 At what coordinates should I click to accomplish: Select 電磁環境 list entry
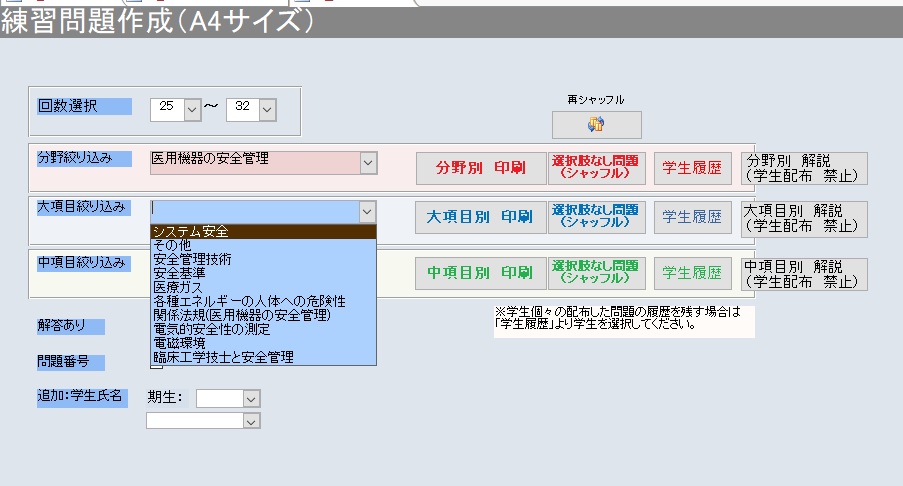(x=263, y=343)
